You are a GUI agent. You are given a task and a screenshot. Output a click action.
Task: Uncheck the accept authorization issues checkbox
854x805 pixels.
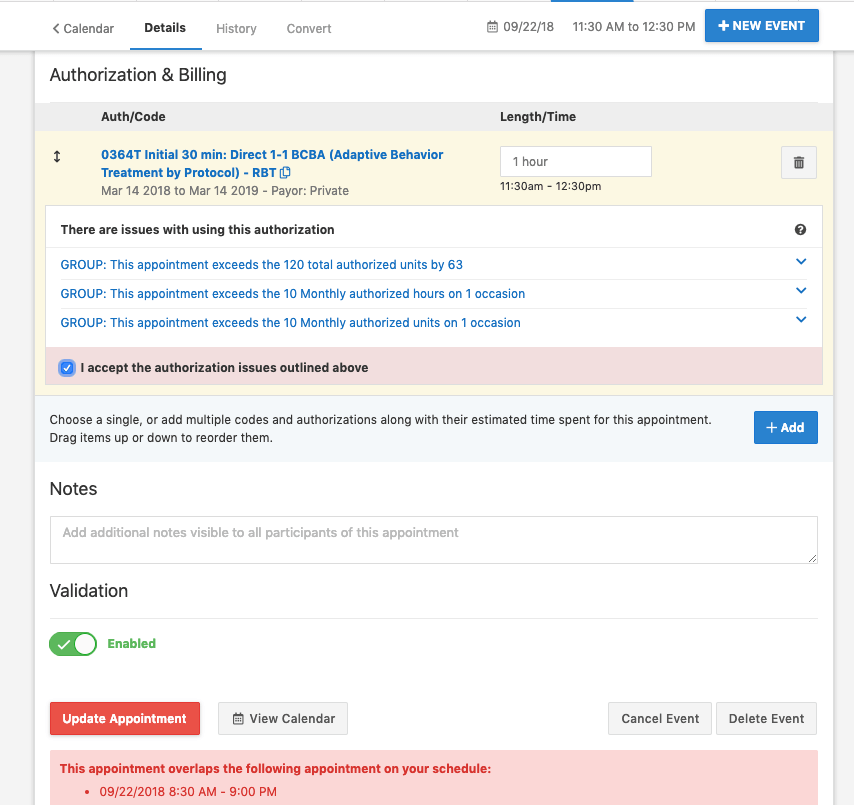coord(66,368)
